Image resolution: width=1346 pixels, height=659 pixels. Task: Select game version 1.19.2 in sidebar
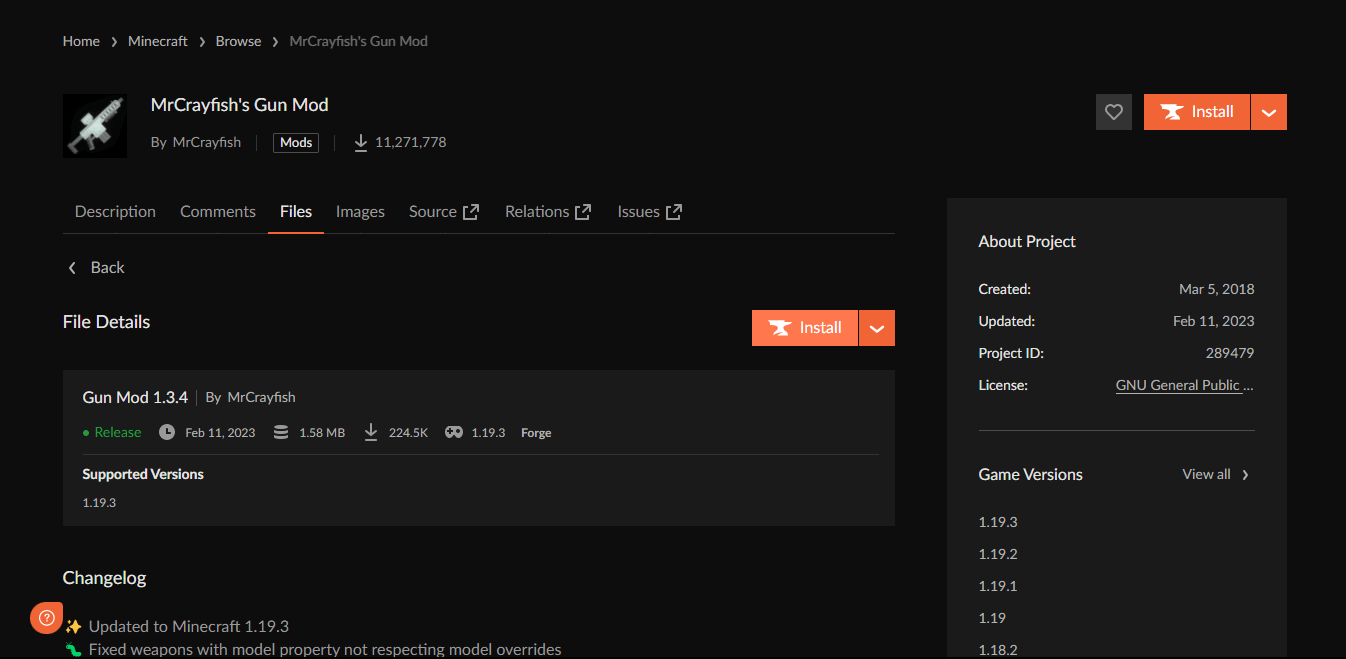coord(998,554)
